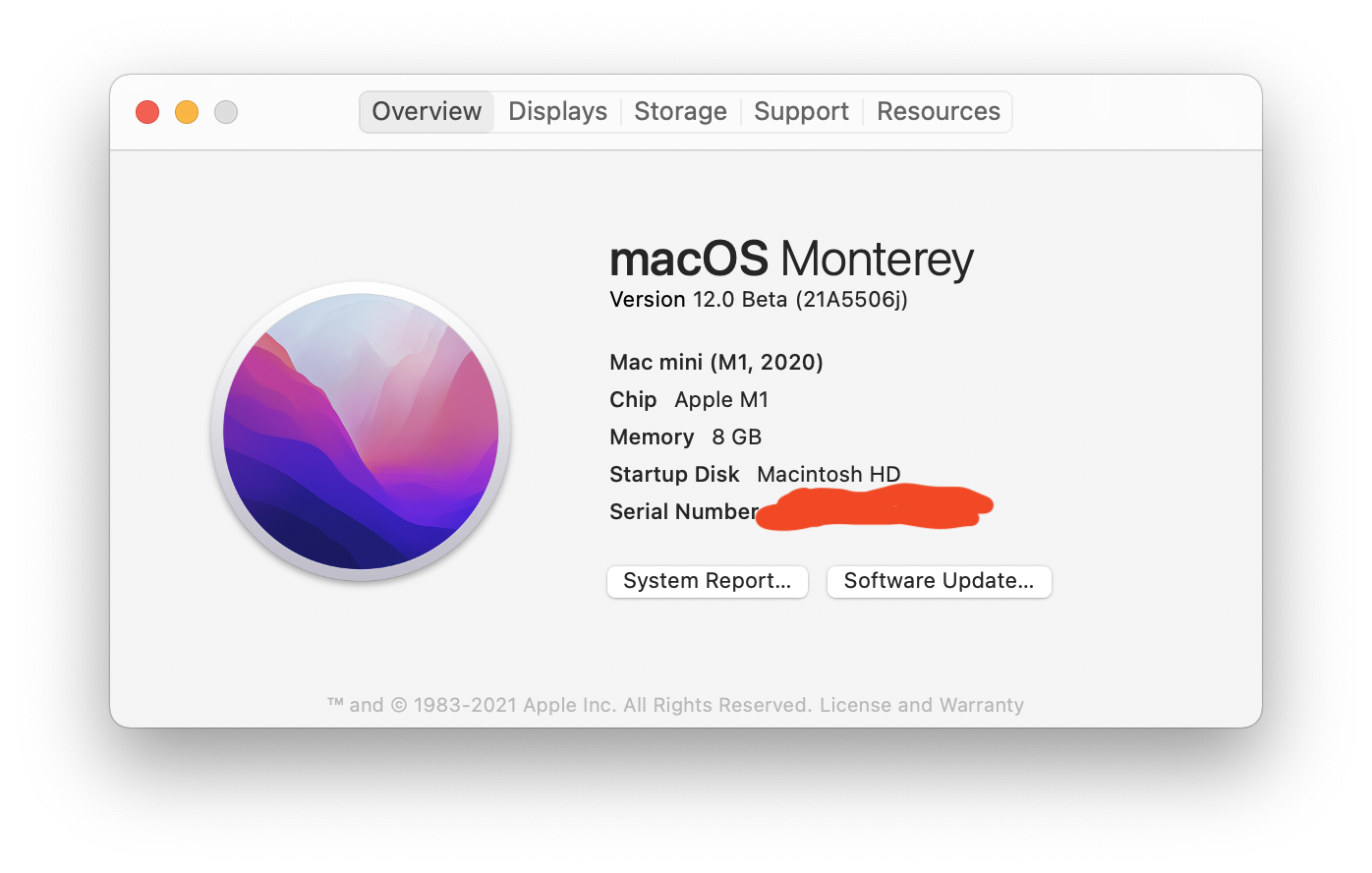The height and width of the screenshot is (873, 1372).
Task: Click the Macintosh HD startup disk value
Action: pyautogui.click(x=829, y=475)
